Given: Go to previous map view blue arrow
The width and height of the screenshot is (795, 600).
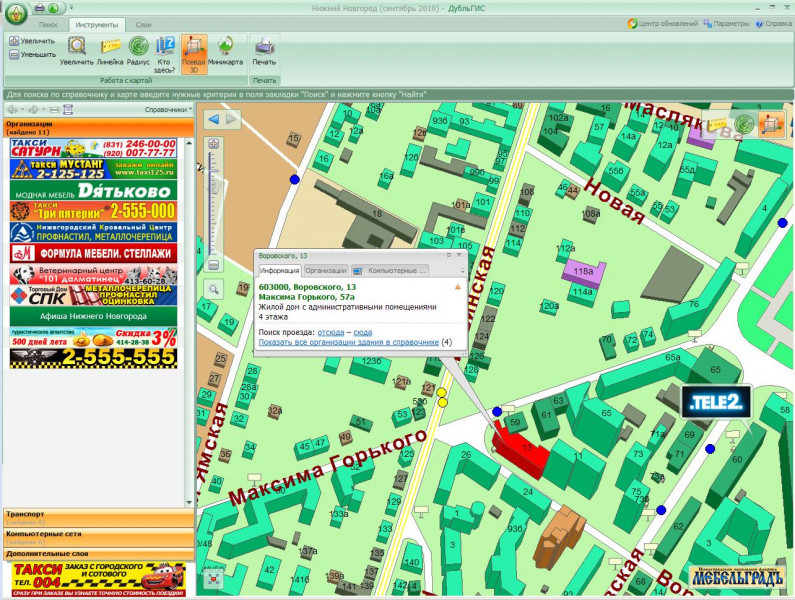Looking at the screenshot, I should 213,119.
